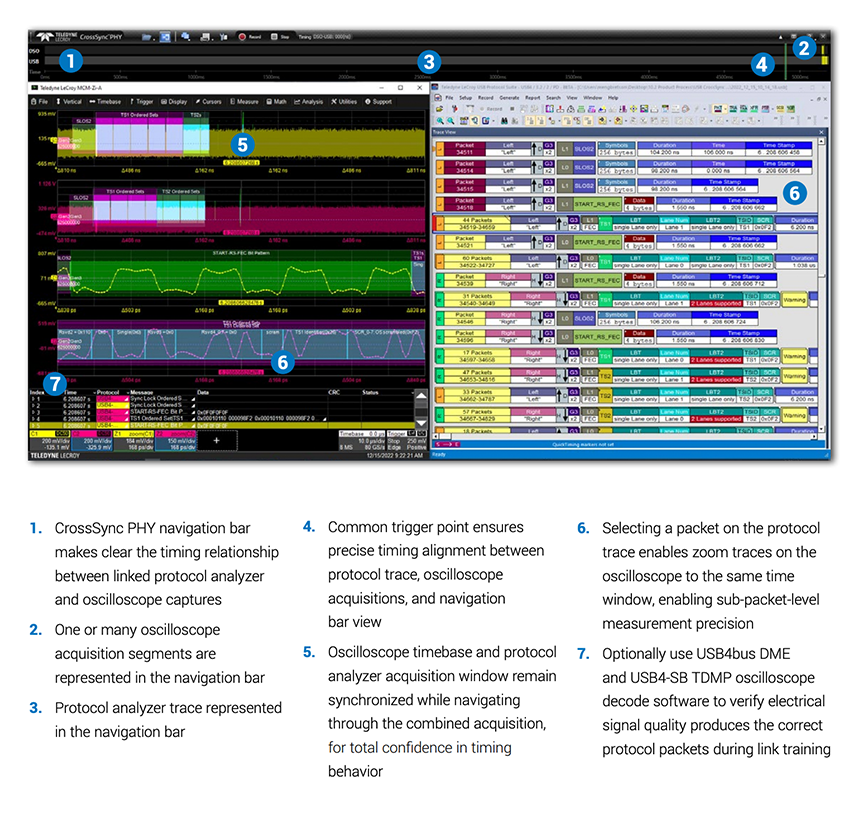Click the blue layout icon in CrossSync PHY toolbar
Screen dimensions: 864x816
point(165,37)
